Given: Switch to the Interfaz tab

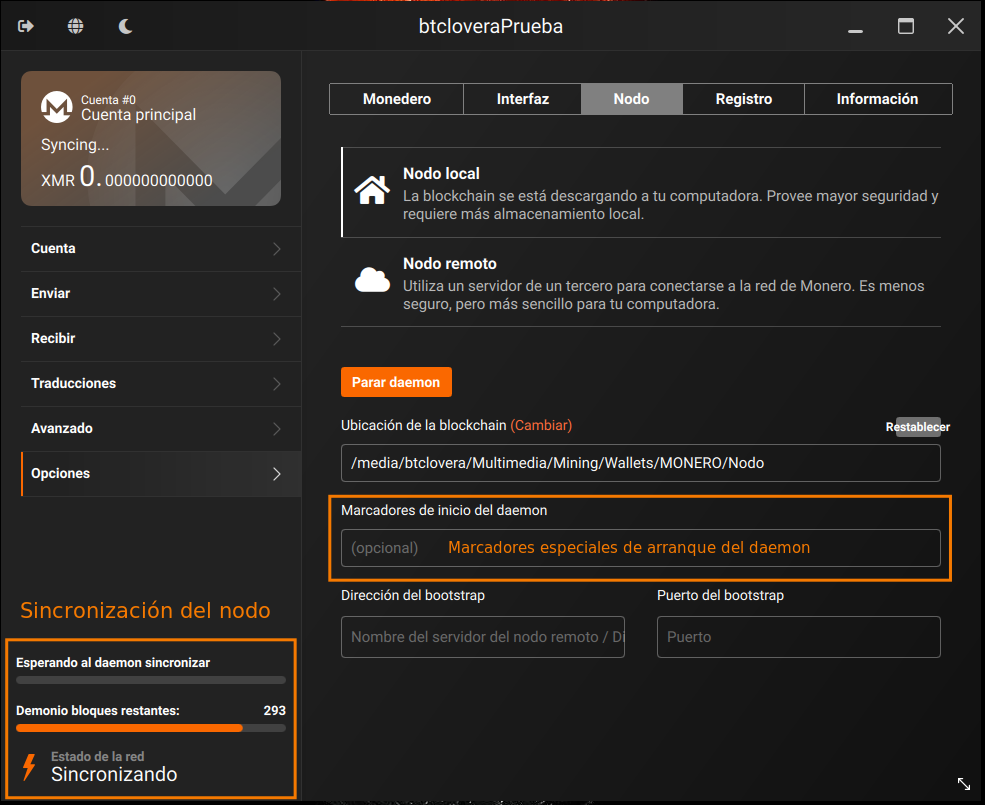Looking at the screenshot, I should pos(523,99).
